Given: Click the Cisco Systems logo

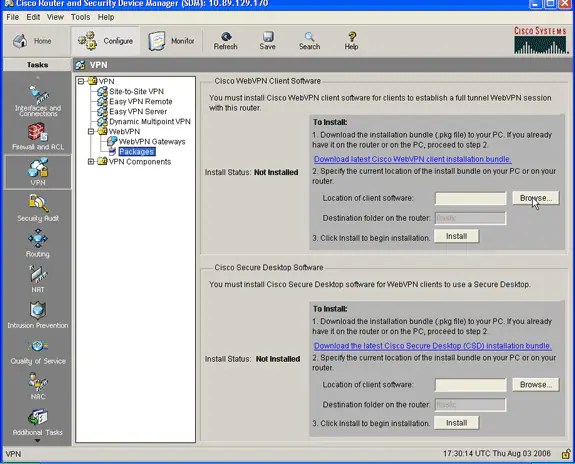Looking at the screenshot, I should [540, 40].
